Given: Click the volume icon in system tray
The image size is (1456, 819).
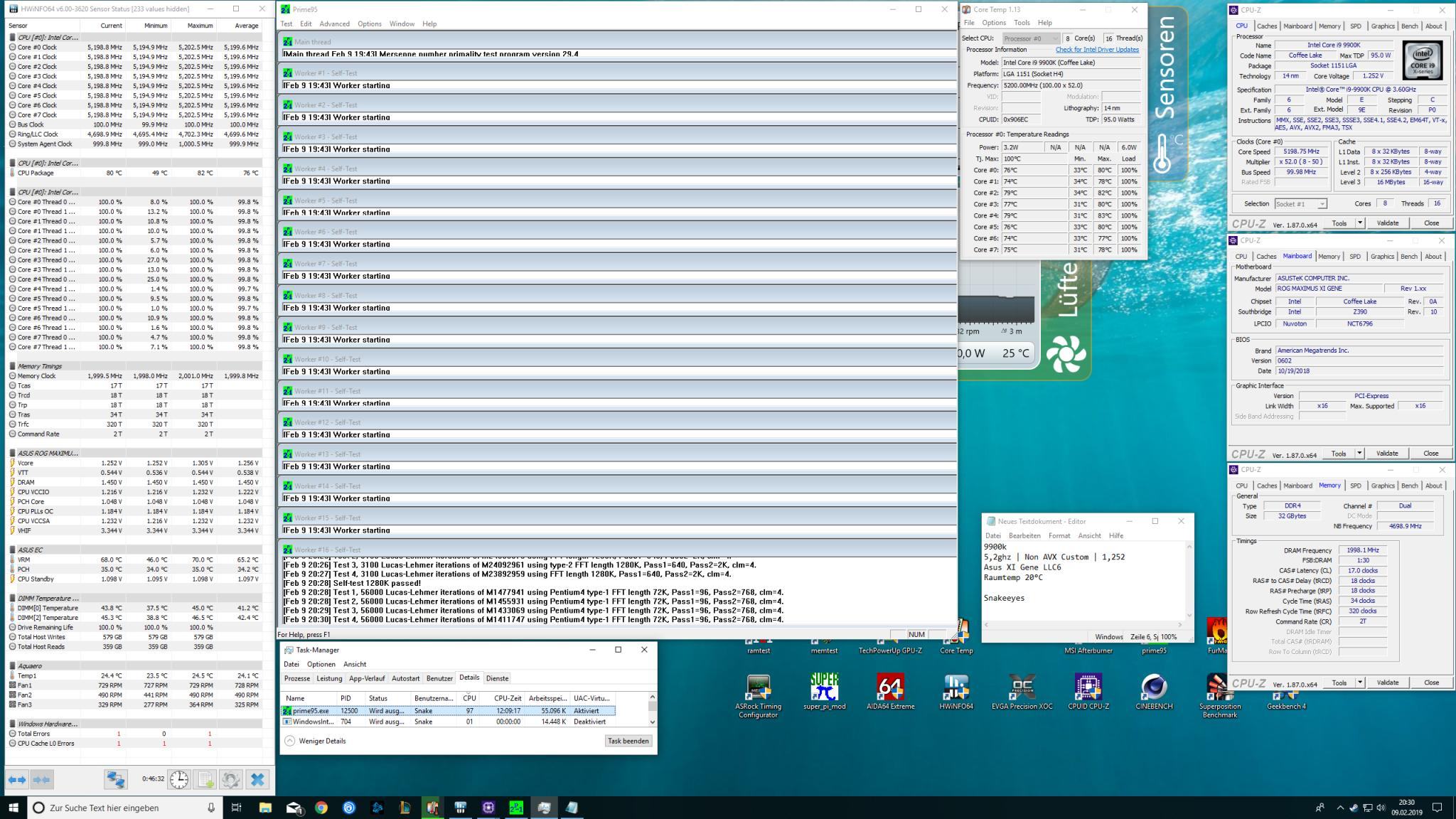Looking at the screenshot, I should [1381, 808].
